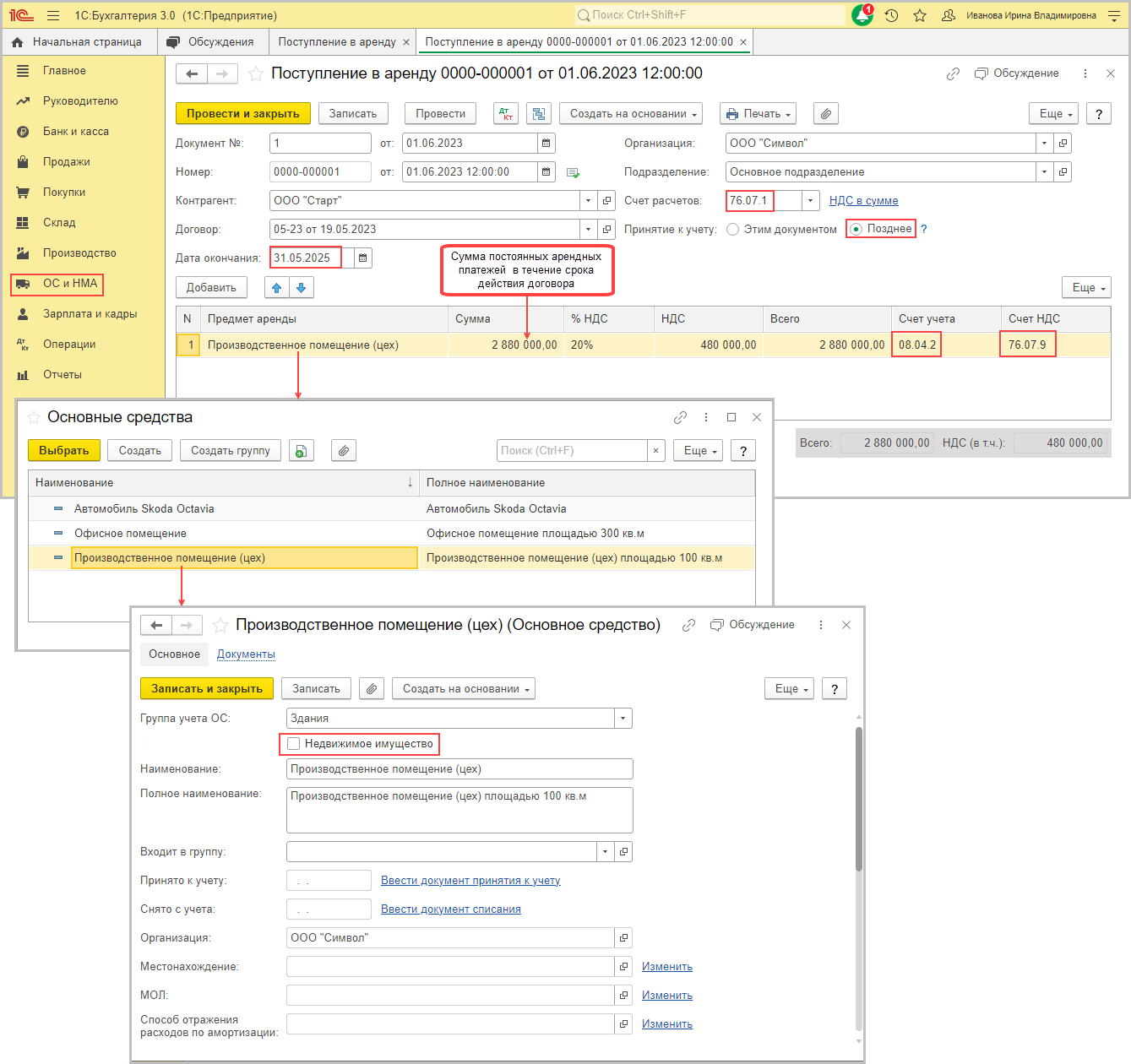Click Дата окончания 31.05.2025 field
Image resolution: width=1131 pixels, height=1064 pixels.
click(306, 258)
